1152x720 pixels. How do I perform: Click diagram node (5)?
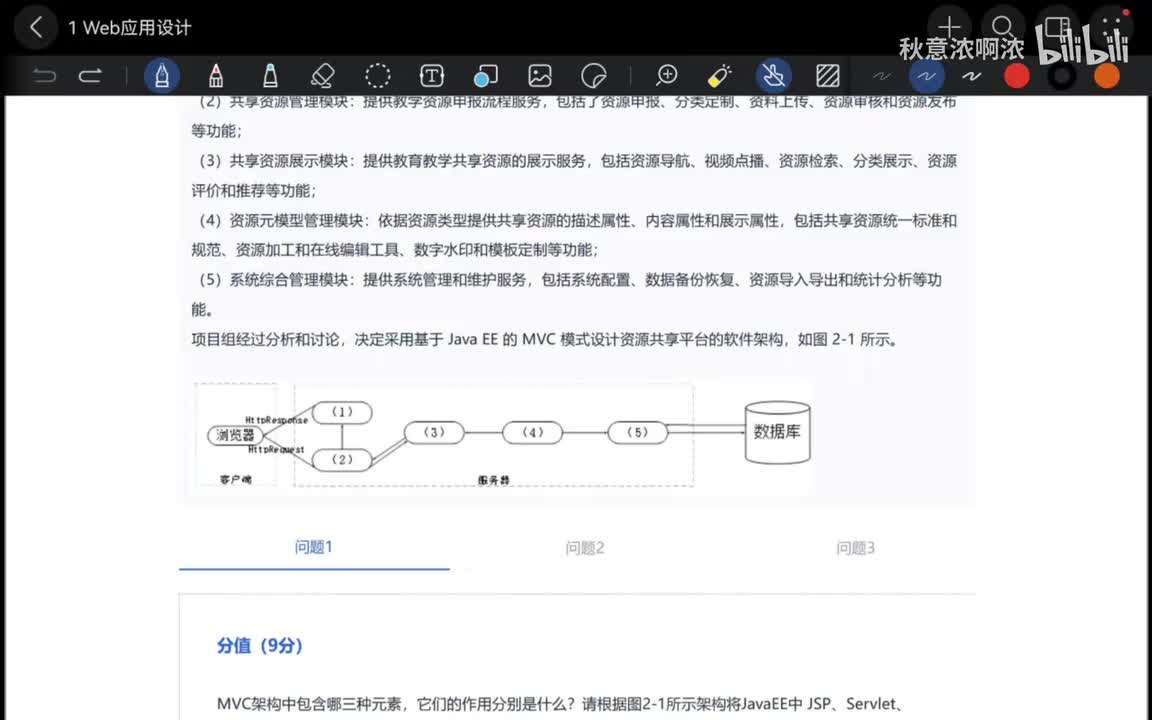(x=638, y=433)
